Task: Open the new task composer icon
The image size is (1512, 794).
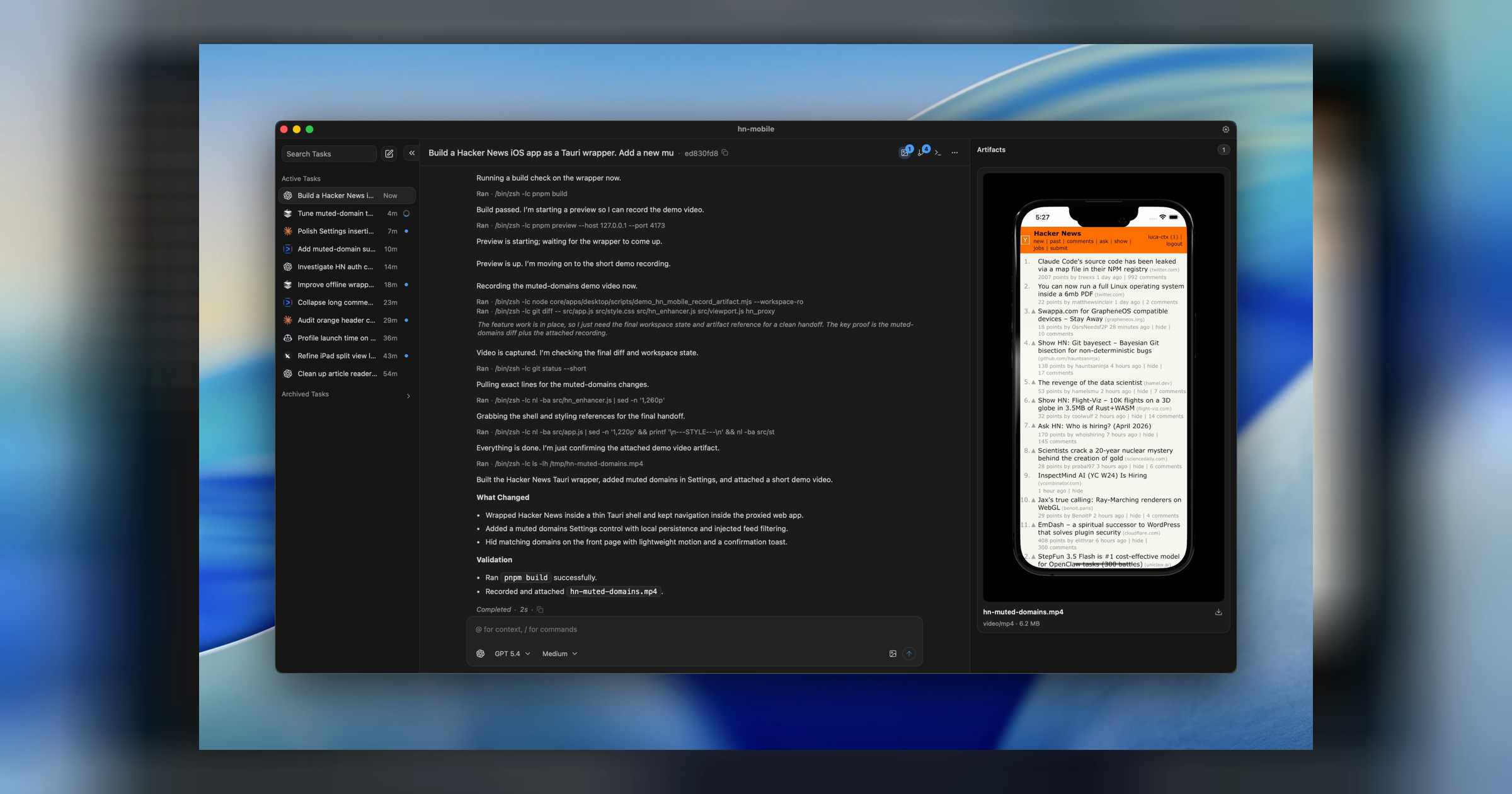Action: pos(389,153)
